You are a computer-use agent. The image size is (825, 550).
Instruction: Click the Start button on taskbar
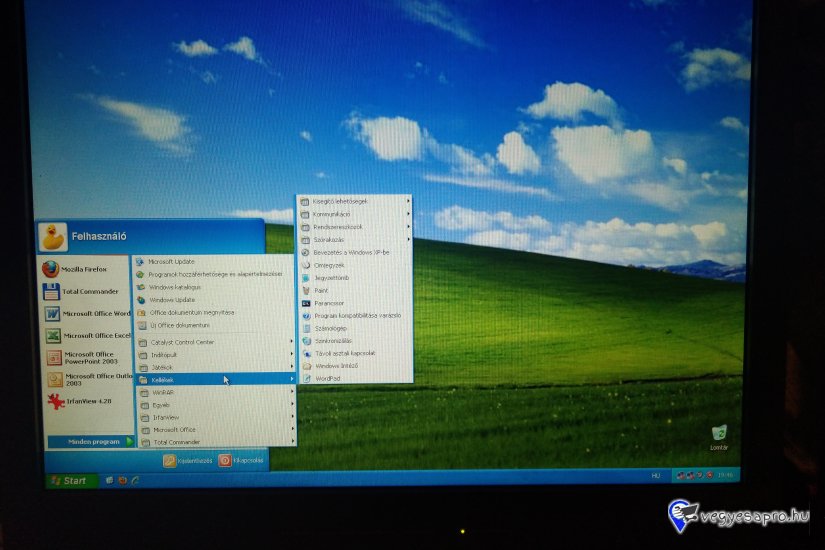(69, 481)
